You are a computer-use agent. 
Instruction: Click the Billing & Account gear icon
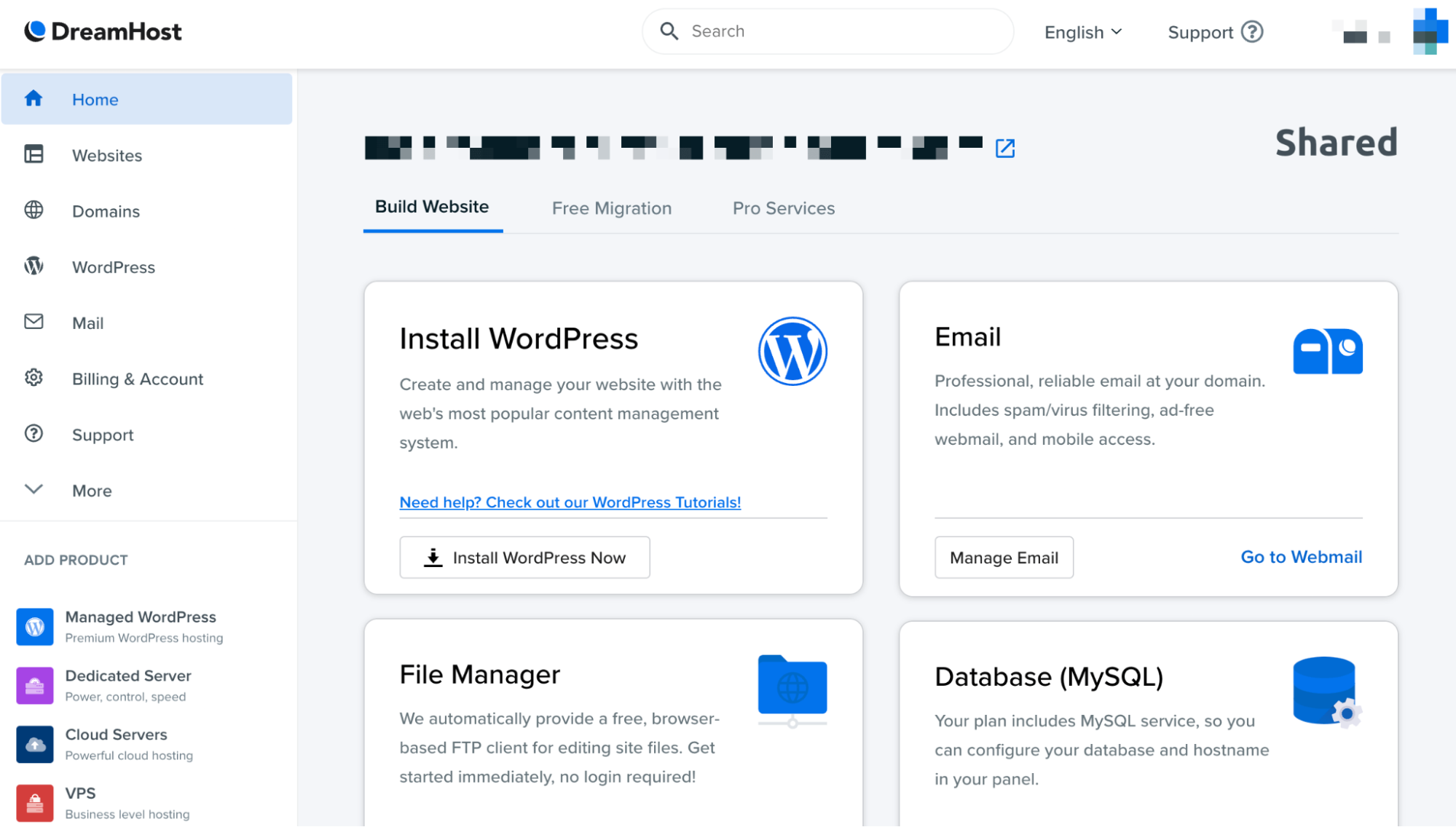click(34, 378)
